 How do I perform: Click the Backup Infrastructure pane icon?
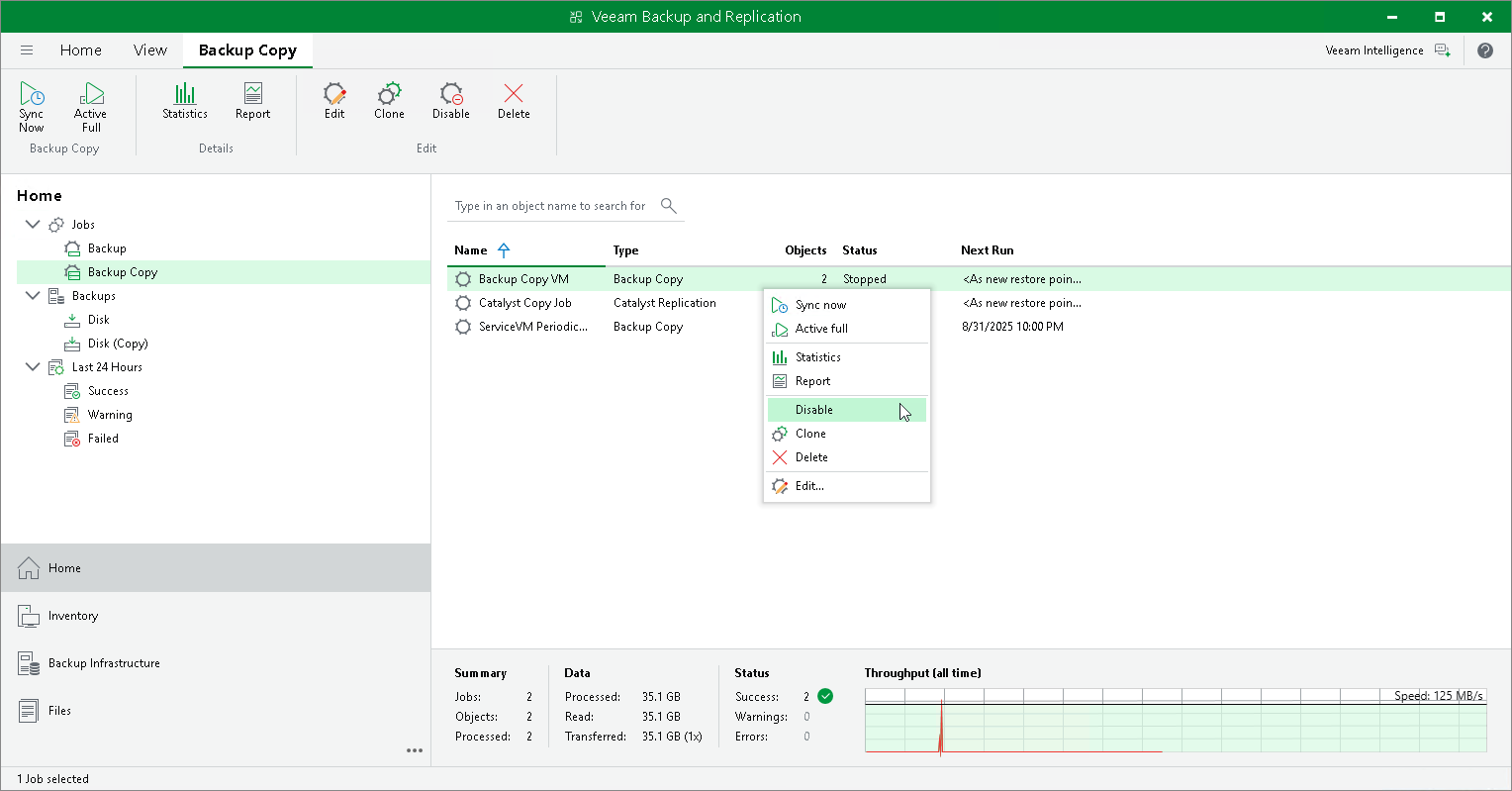click(x=29, y=663)
